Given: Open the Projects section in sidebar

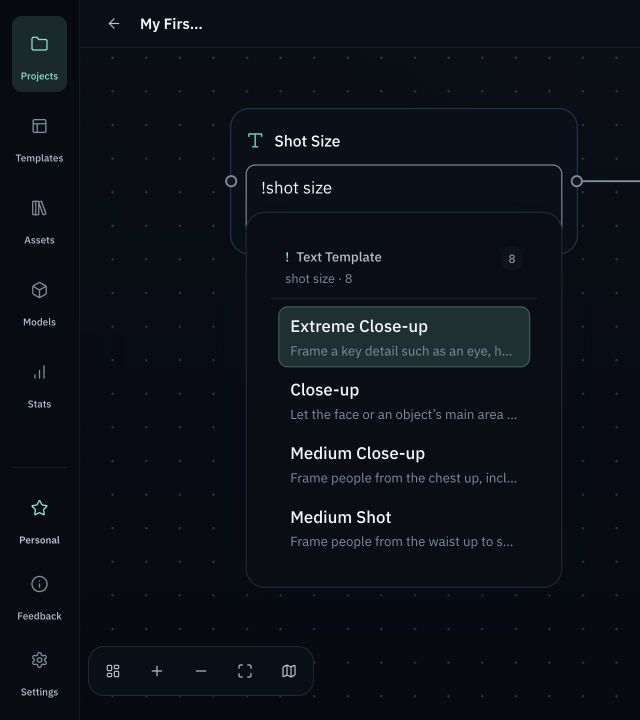Looking at the screenshot, I should click(x=39, y=54).
